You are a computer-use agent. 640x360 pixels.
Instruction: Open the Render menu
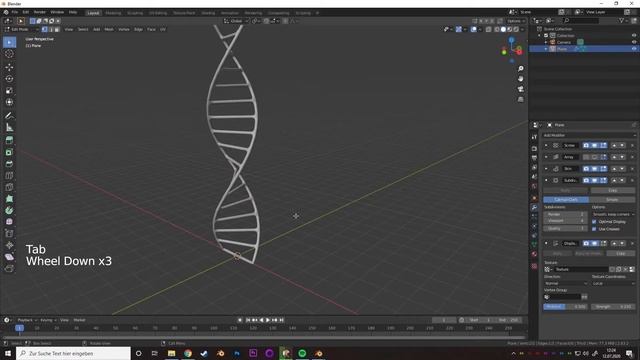click(x=40, y=13)
